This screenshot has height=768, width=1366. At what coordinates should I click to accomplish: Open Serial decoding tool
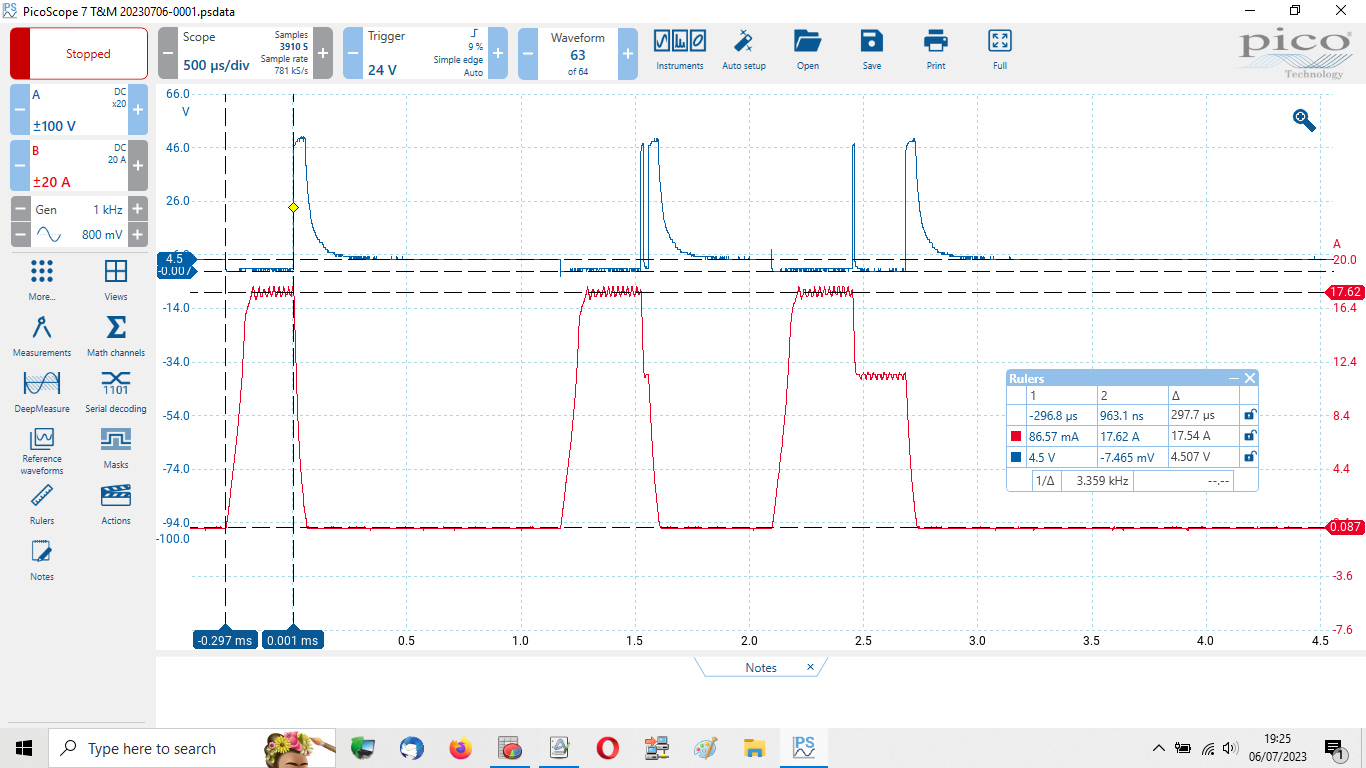pyautogui.click(x=116, y=391)
